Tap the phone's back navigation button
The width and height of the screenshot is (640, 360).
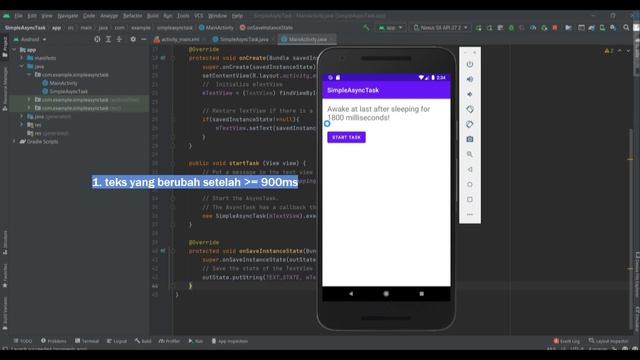coord(351,293)
